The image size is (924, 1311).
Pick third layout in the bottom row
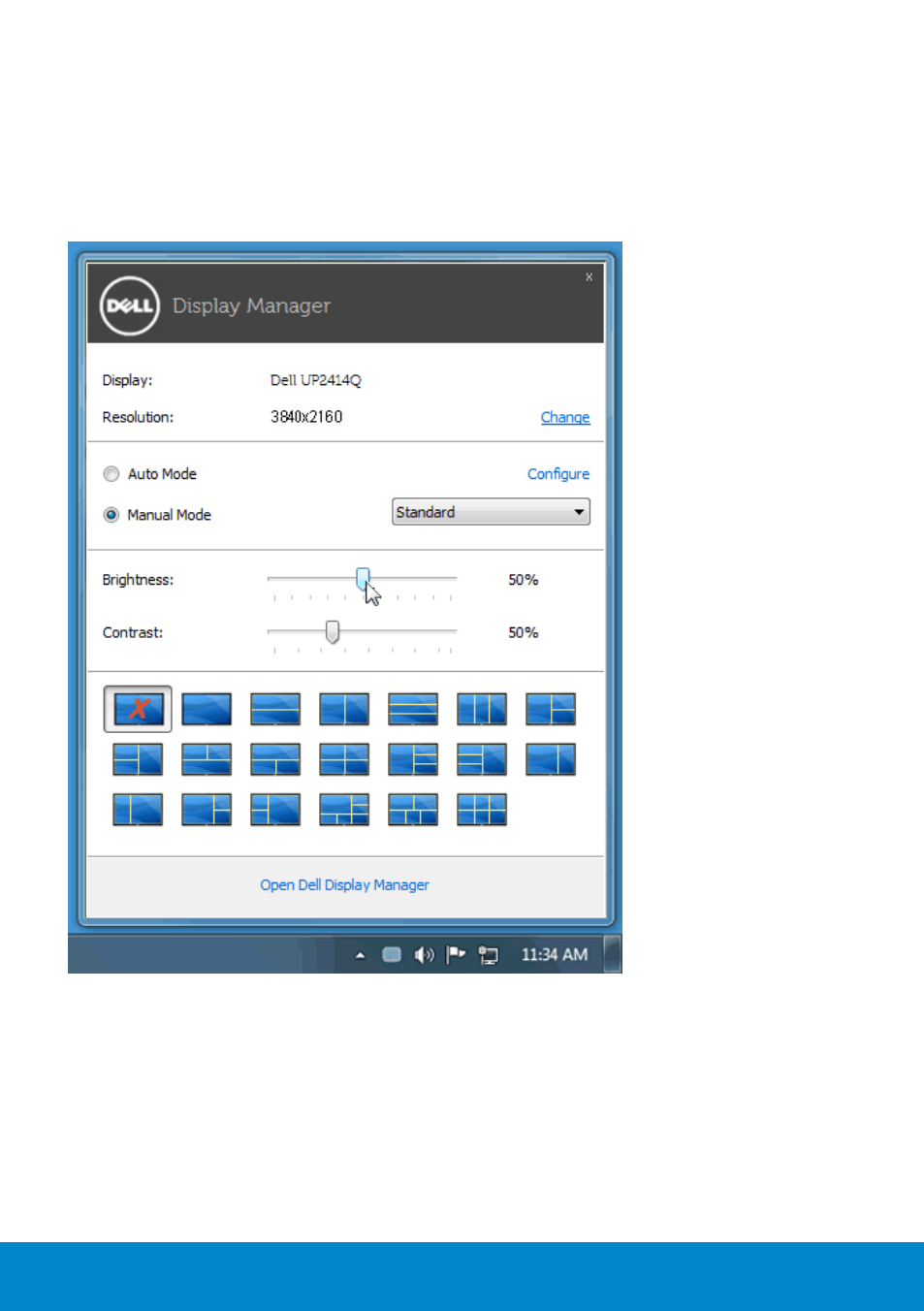[275, 810]
